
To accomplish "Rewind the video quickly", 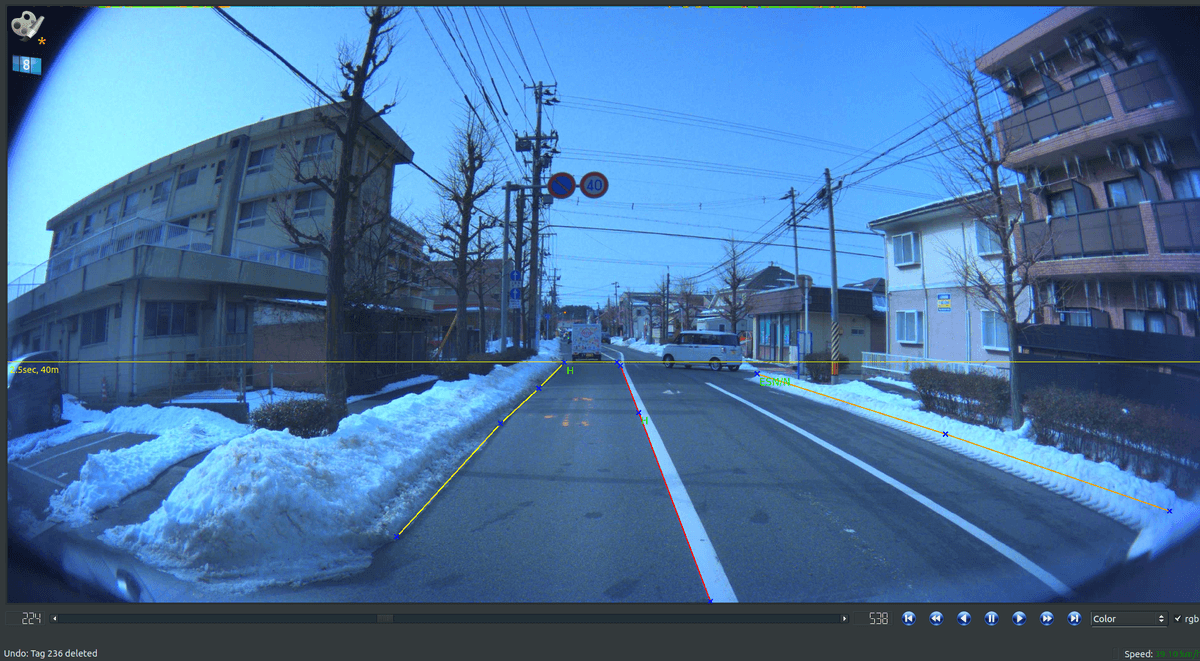I will tap(936, 619).
